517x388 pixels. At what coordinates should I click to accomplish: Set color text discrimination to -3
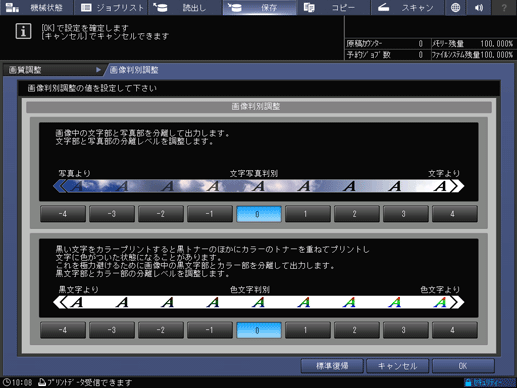pyautogui.click(x=112, y=330)
